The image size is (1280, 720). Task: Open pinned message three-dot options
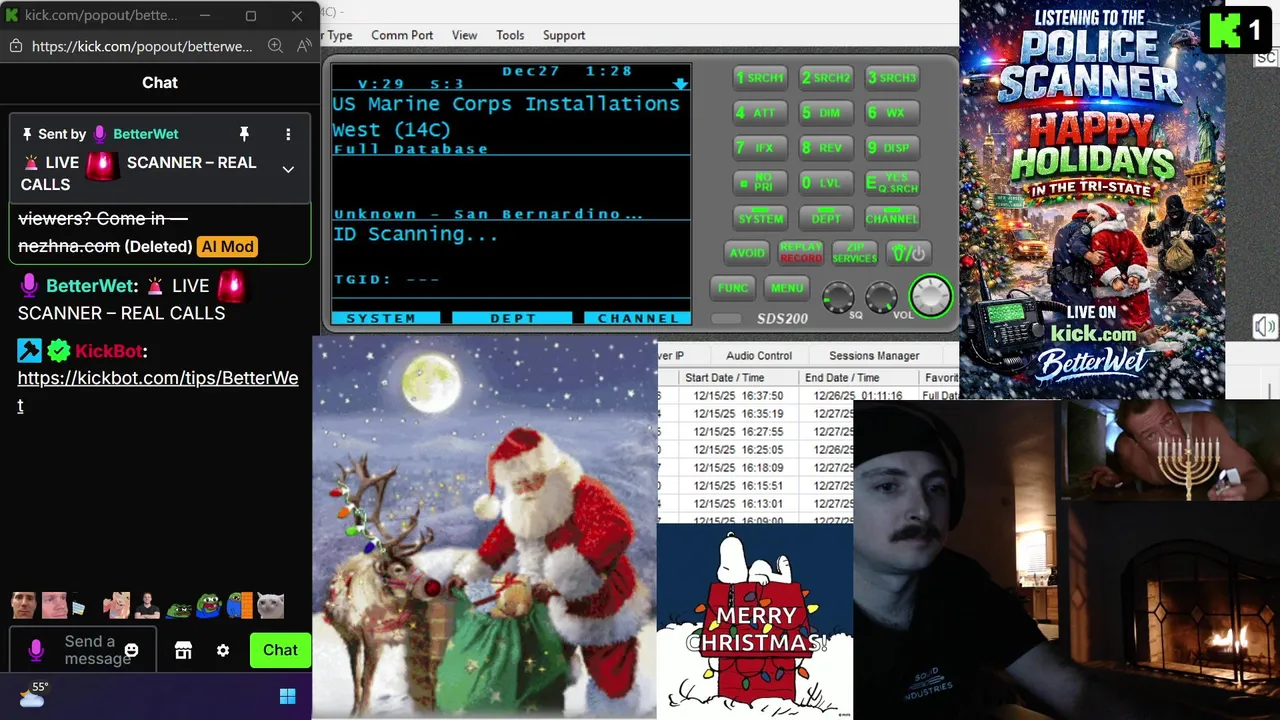click(x=288, y=134)
